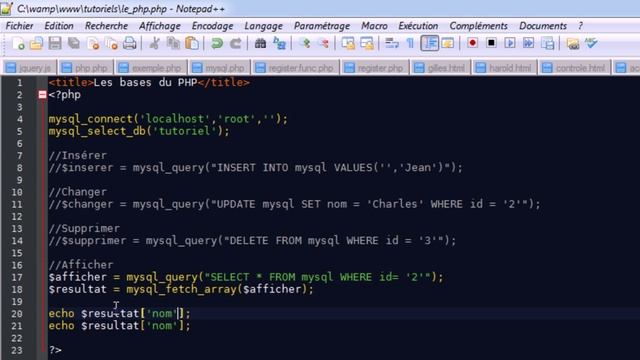Click the green Undo arrow
The height and width of the screenshot is (360, 640).
point(217,43)
